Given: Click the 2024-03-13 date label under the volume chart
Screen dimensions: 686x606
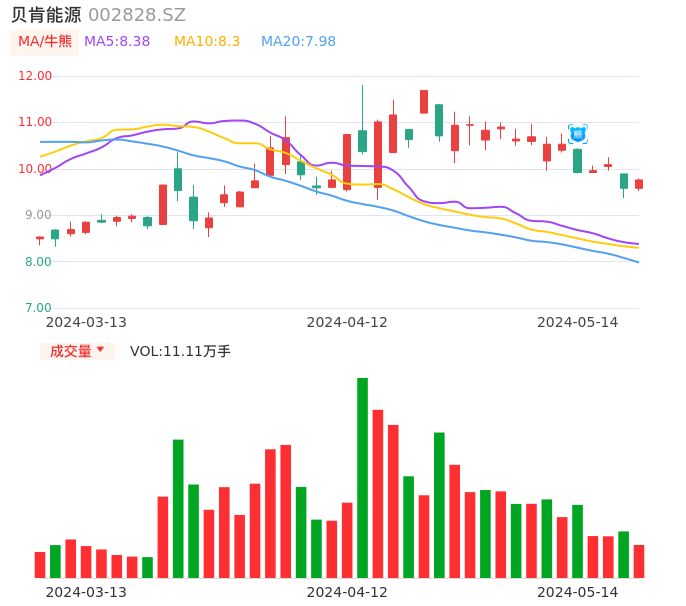Looking at the screenshot, I should tap(86, 592).
